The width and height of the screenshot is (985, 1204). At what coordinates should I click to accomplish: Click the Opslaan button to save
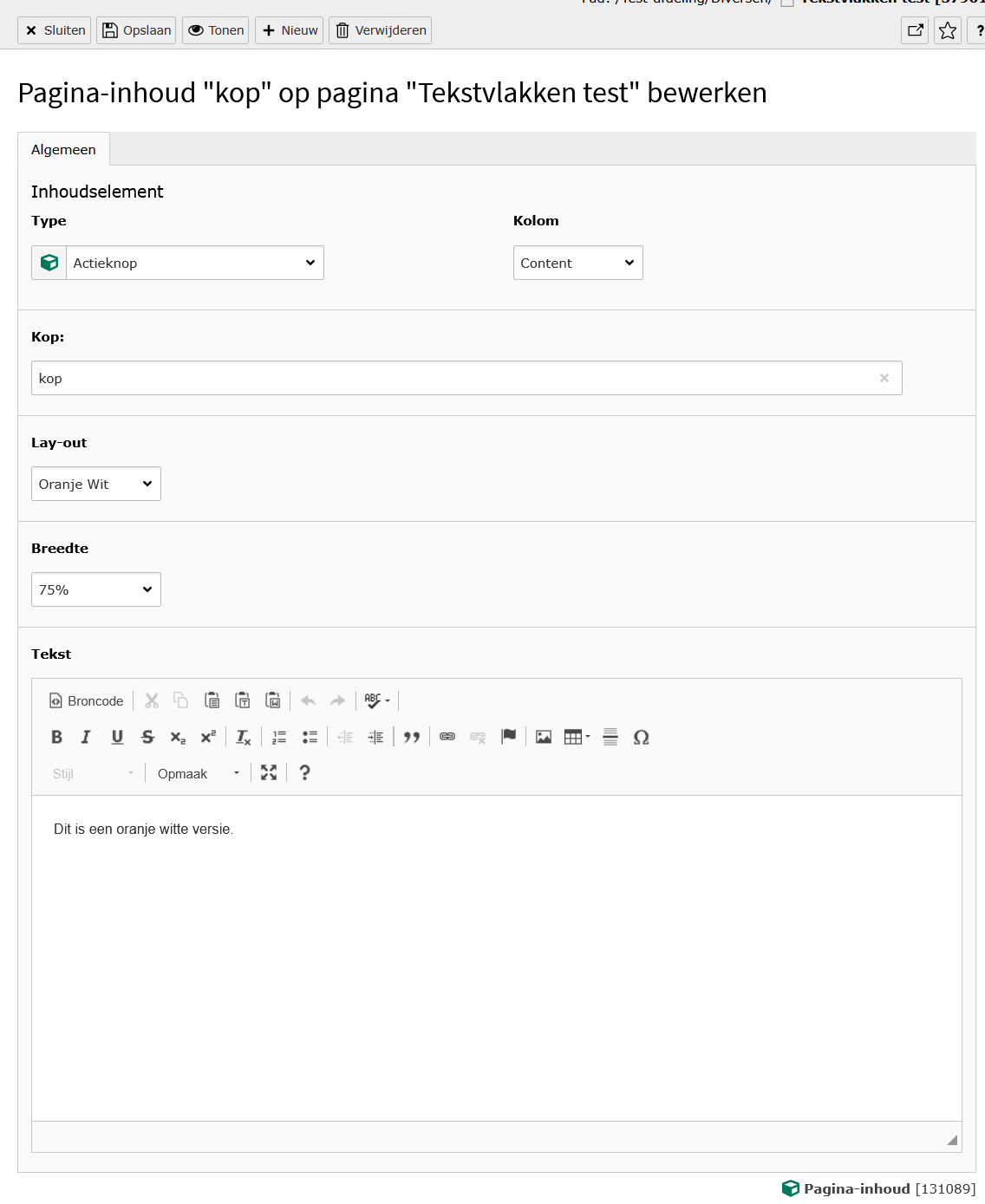point(136,30)
